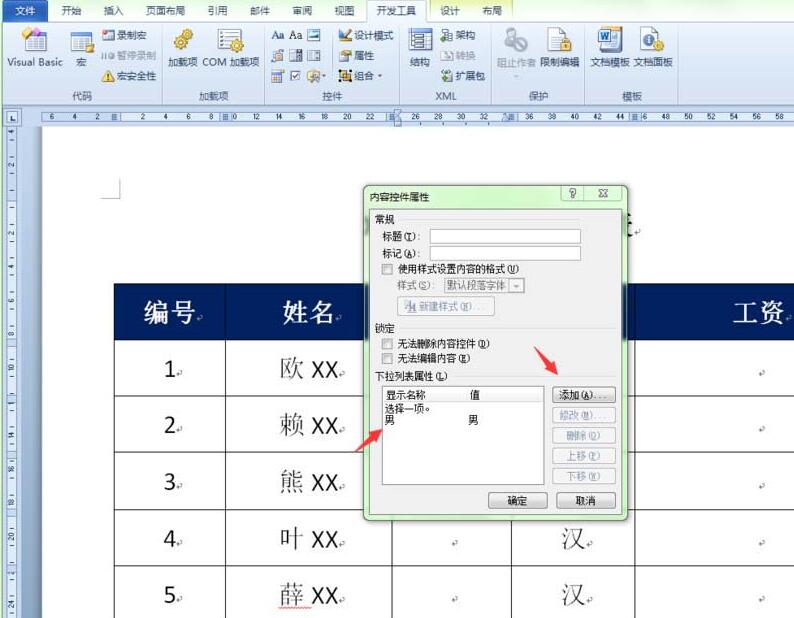
Task: Open the Macros (宏) dialog
Action: coord(82,48)
